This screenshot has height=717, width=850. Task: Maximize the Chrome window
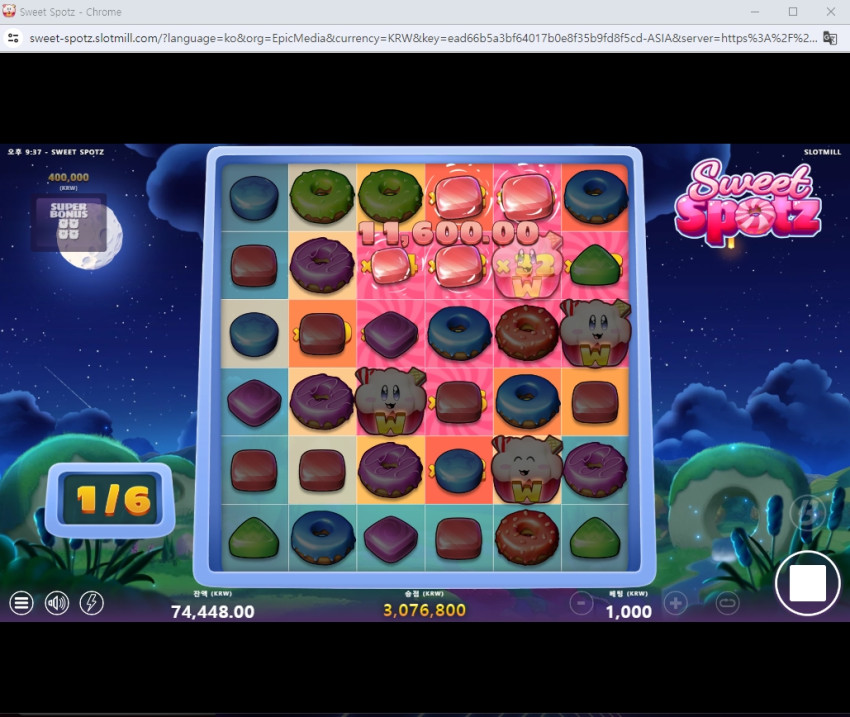click(x=793, y=11)
